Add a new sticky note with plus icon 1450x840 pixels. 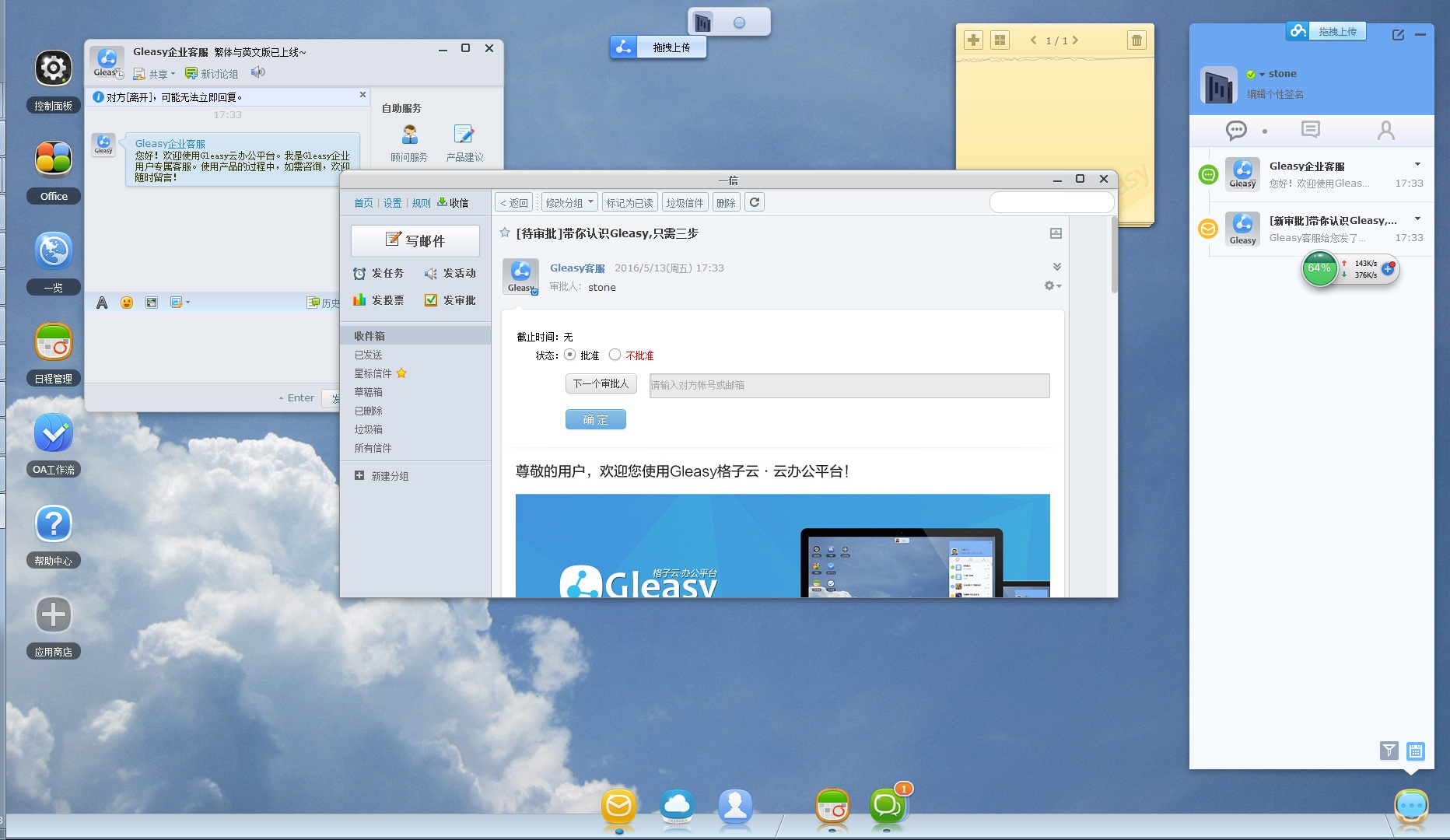973,40
